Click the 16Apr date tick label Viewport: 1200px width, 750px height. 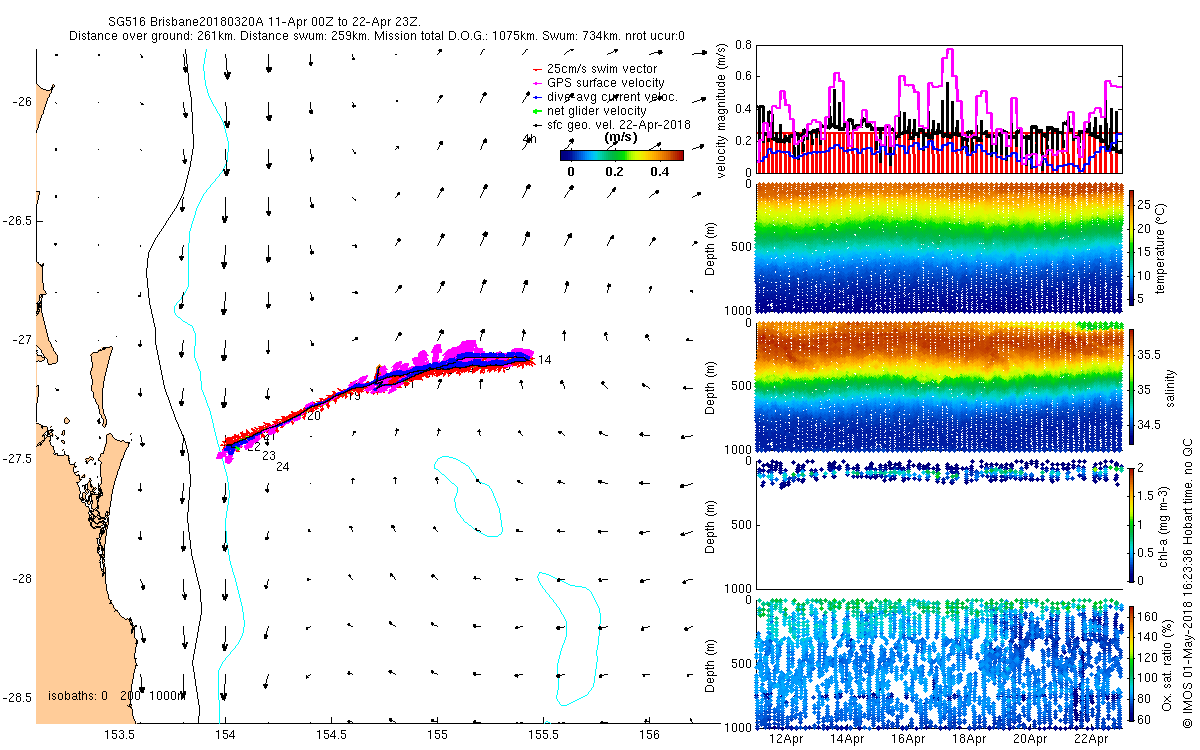[x=909, y=740]
